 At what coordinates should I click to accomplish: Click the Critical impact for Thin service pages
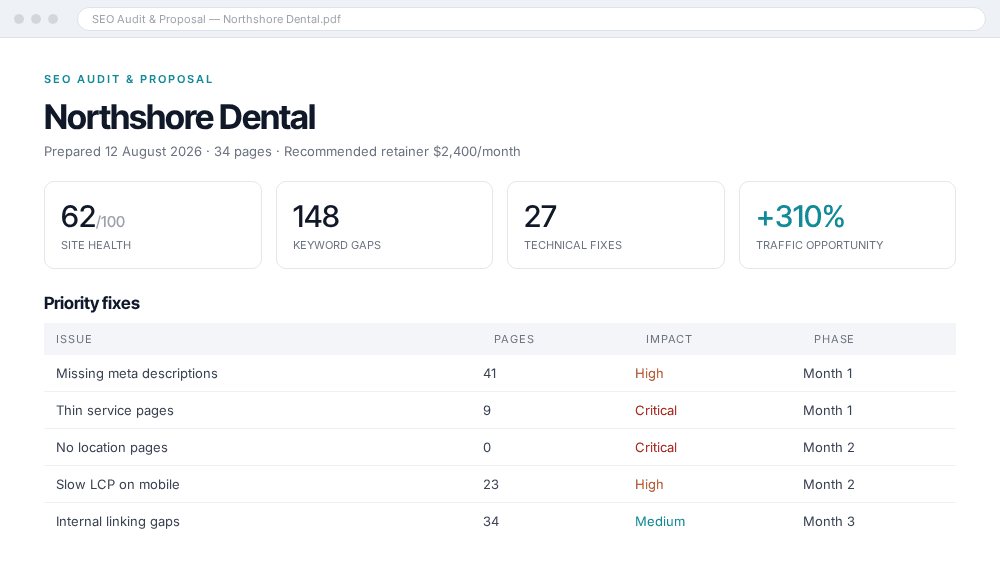[x=656, y=411]
